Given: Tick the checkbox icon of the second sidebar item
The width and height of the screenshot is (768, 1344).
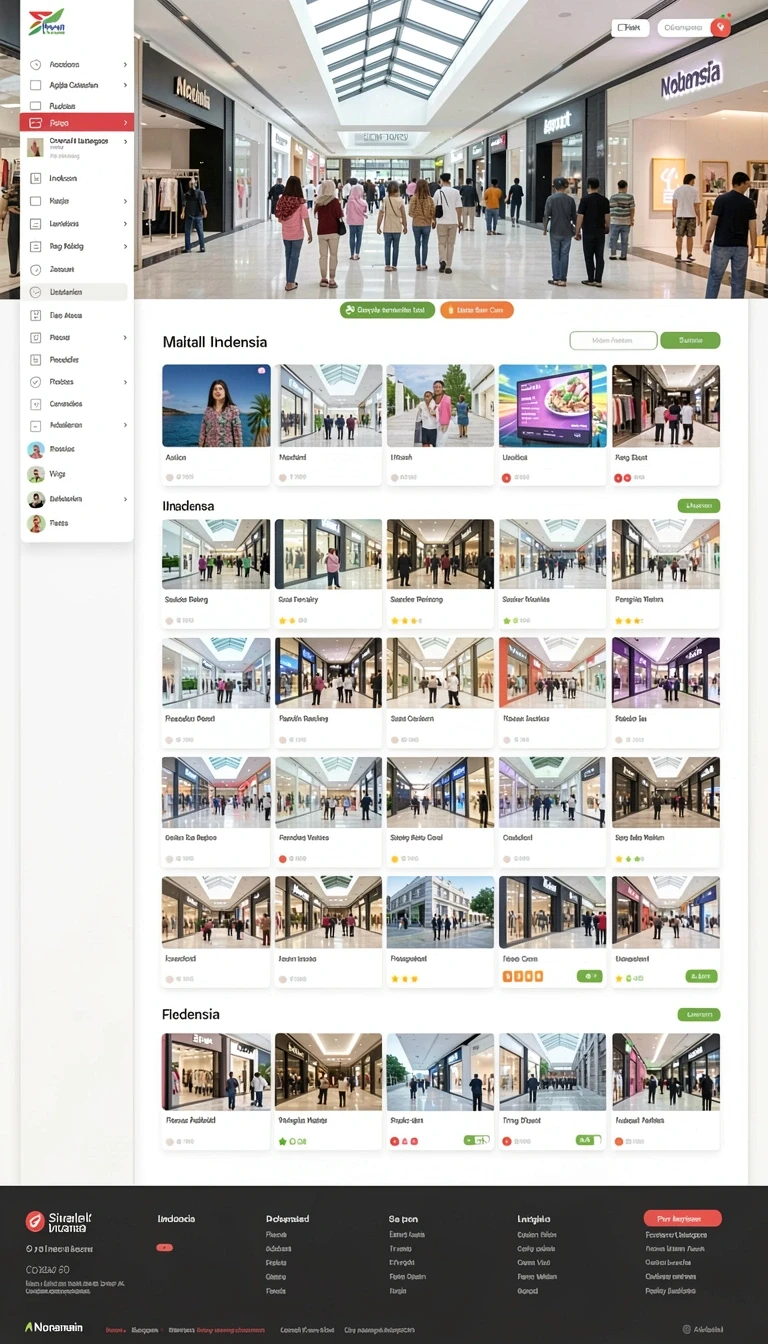Looking at the screenshot, I should pos(36,86).
